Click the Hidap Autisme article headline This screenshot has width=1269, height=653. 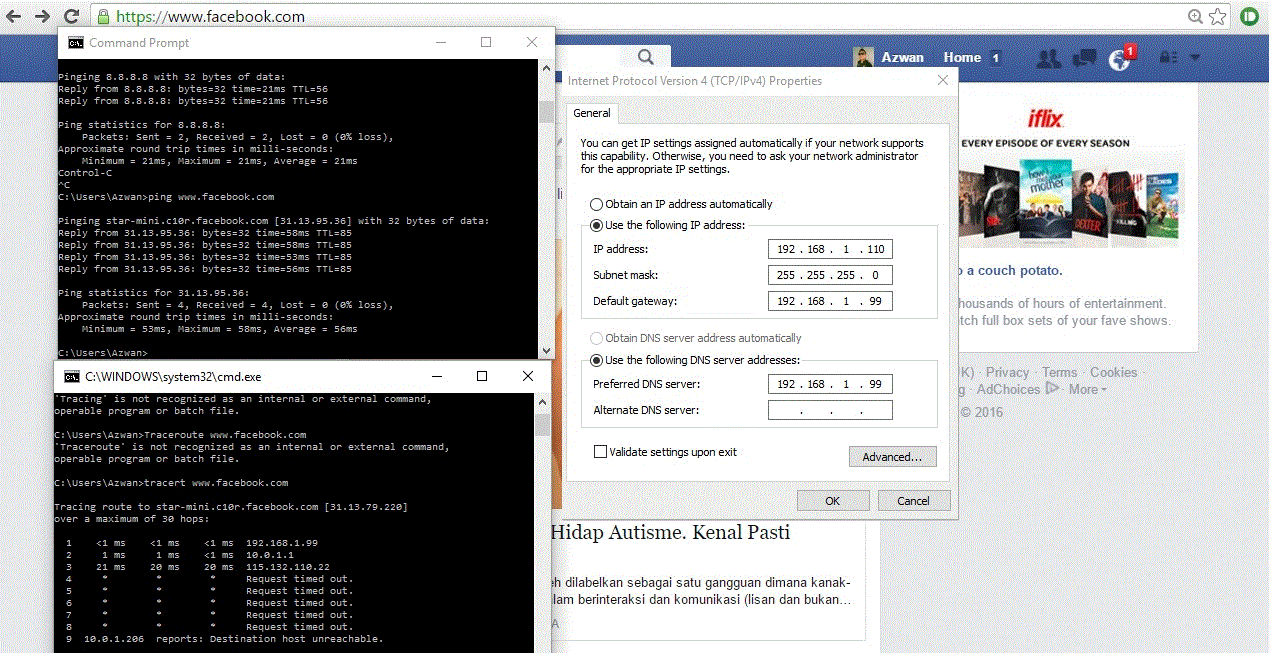pos(671,532)
